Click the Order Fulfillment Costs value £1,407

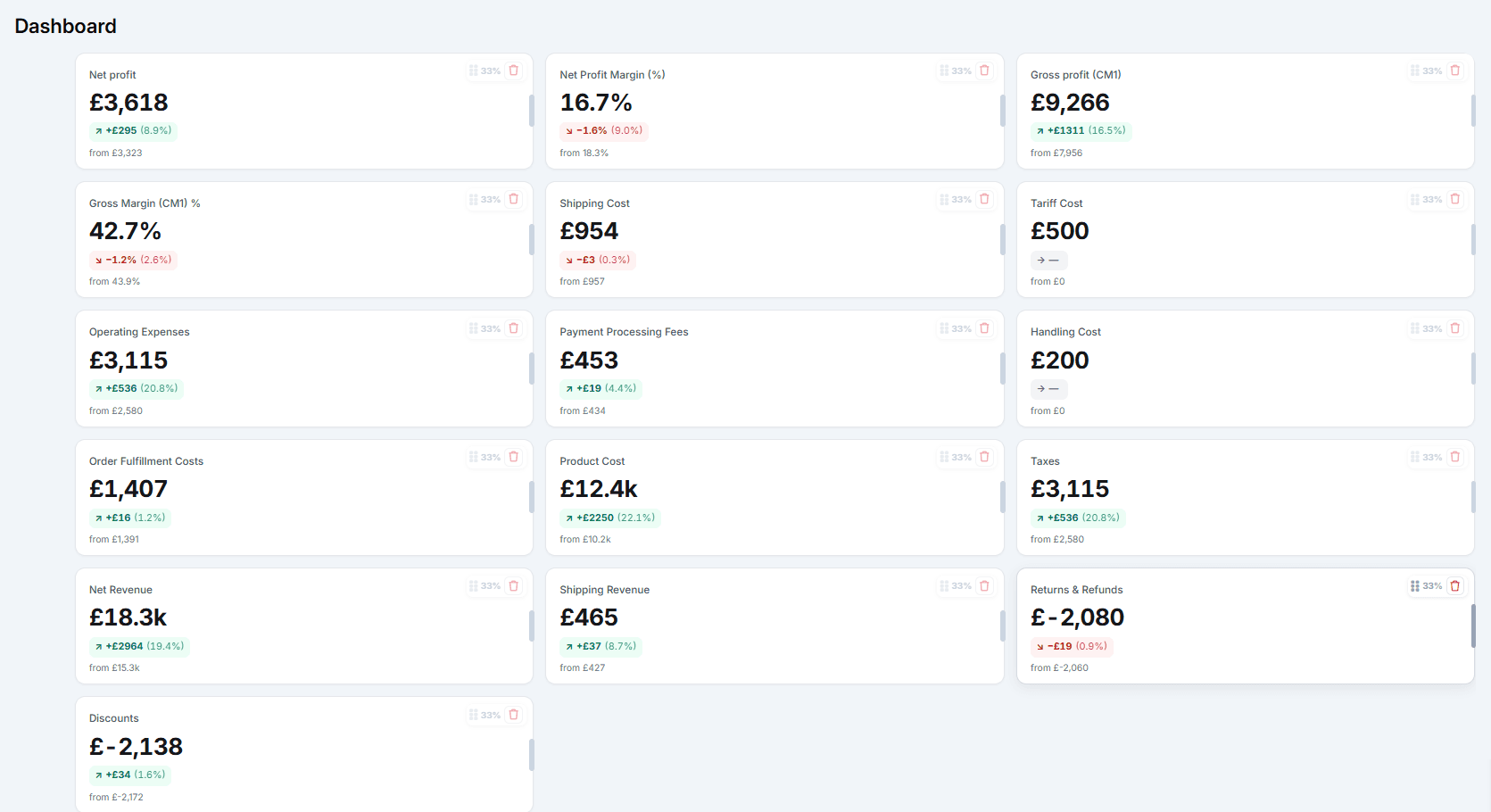click(128, 489)
